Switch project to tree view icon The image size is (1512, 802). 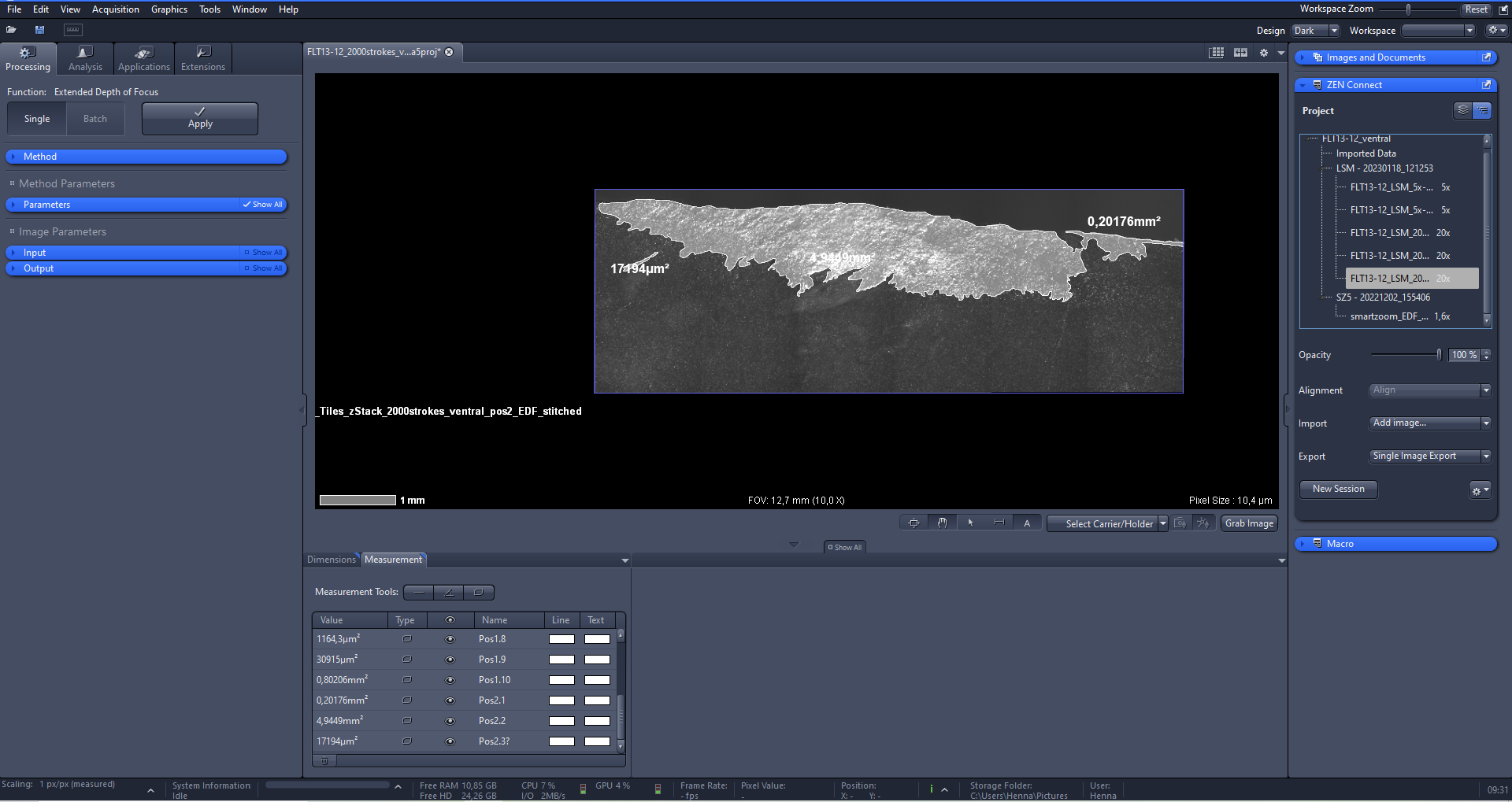[x=1482, y=110]
